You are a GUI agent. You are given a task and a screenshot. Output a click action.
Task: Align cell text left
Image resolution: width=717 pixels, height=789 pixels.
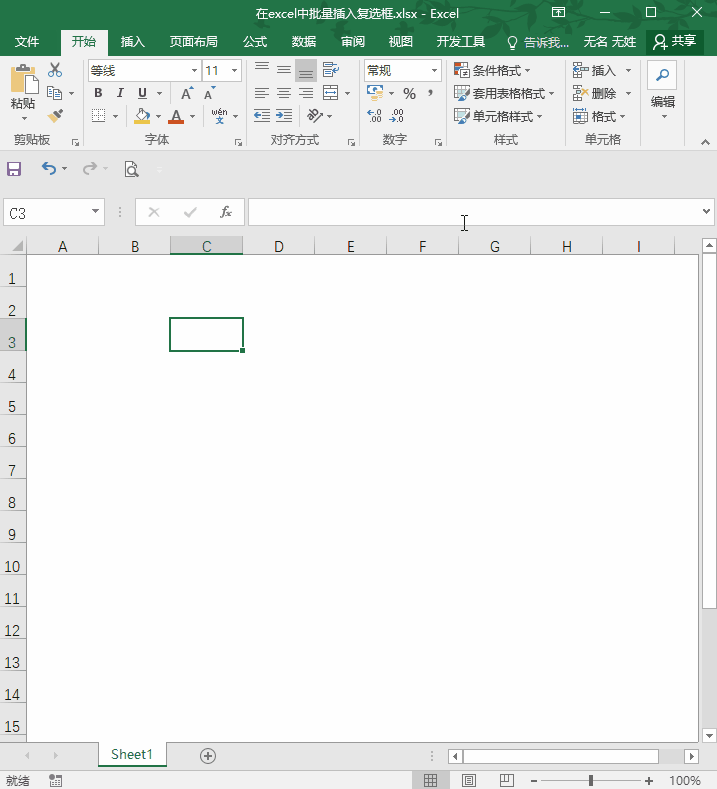[x=262, y=93]
